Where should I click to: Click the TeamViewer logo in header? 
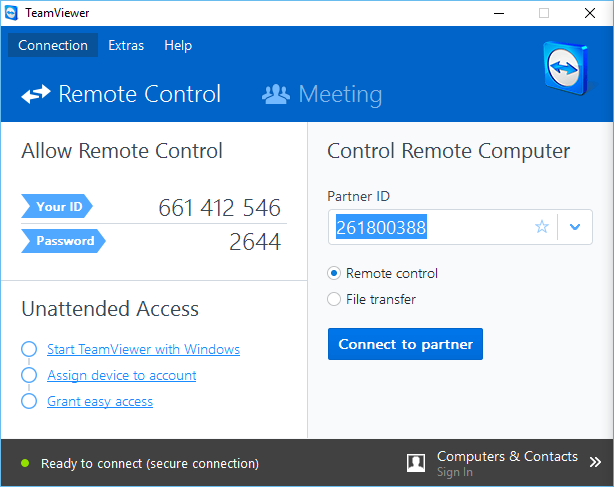click(565, 69)
